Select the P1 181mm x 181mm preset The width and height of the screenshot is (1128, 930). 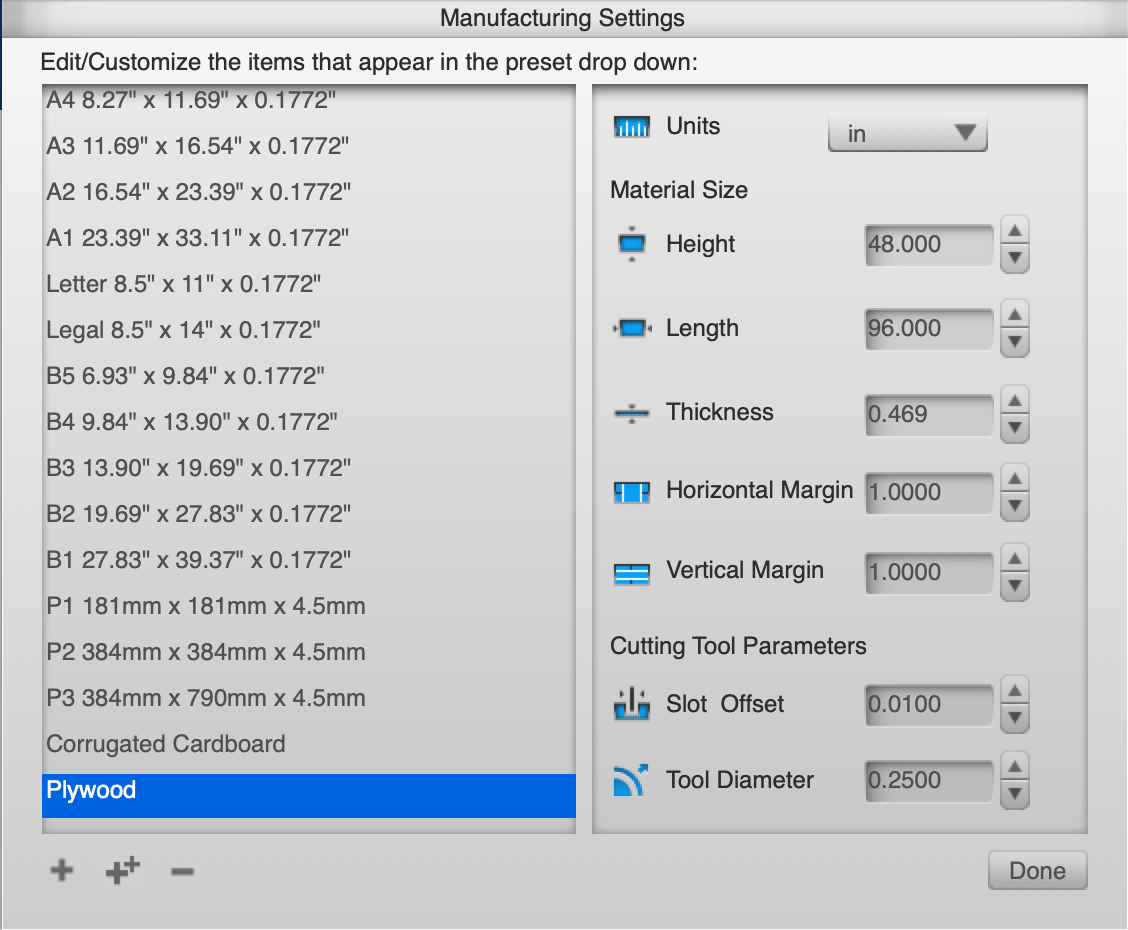point(309,606)
